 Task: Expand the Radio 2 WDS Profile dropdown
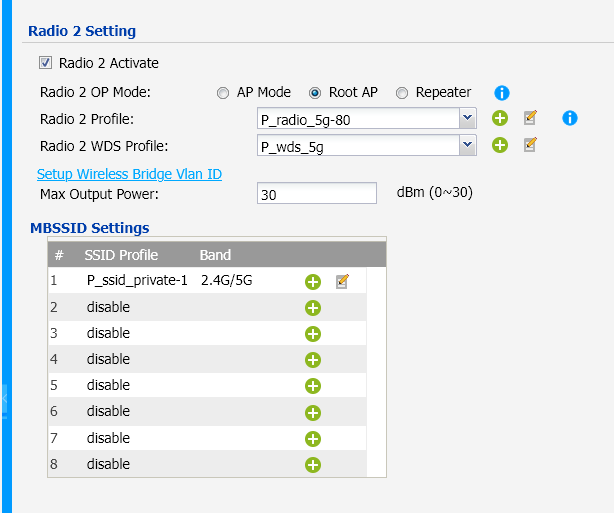tap(367, 145)
